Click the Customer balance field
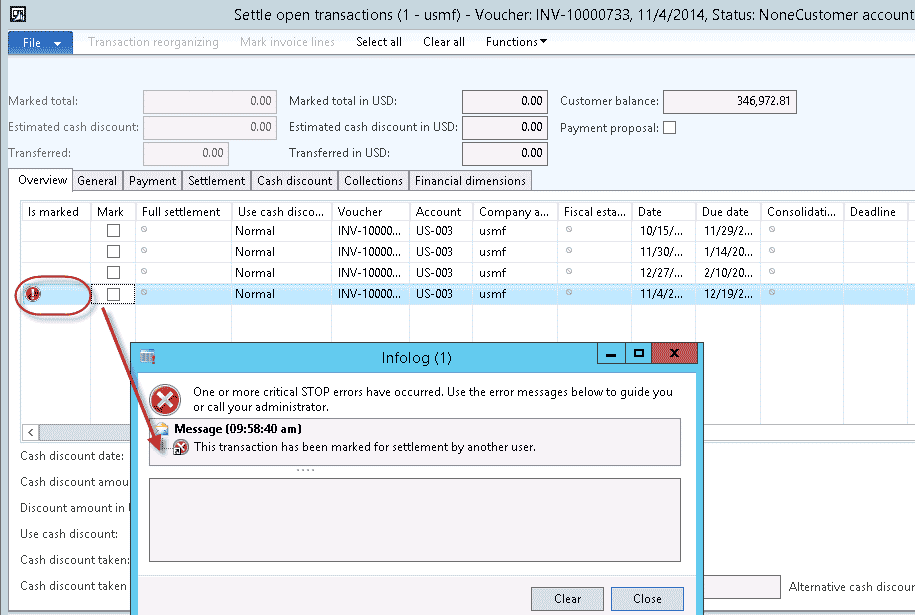 pos(730,102)
